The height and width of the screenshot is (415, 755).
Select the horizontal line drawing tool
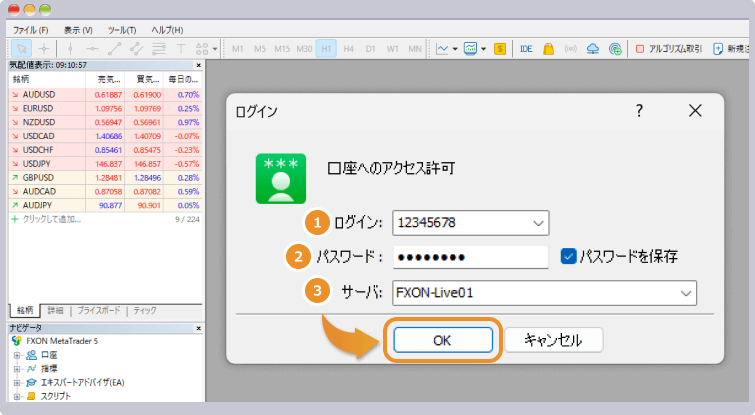coord(92,49)
